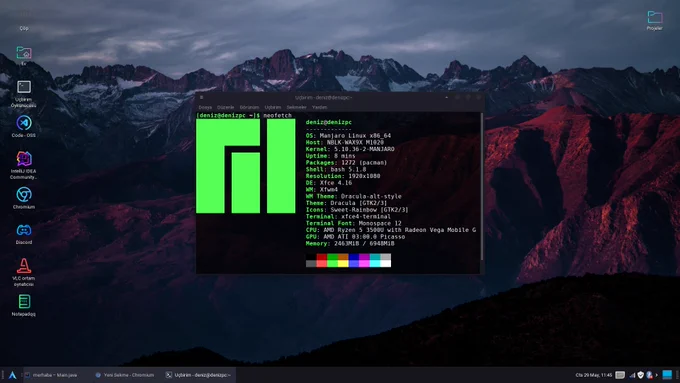Click the 'GPU: AMD ATI 03:00.0 Picasso' line

355,237
